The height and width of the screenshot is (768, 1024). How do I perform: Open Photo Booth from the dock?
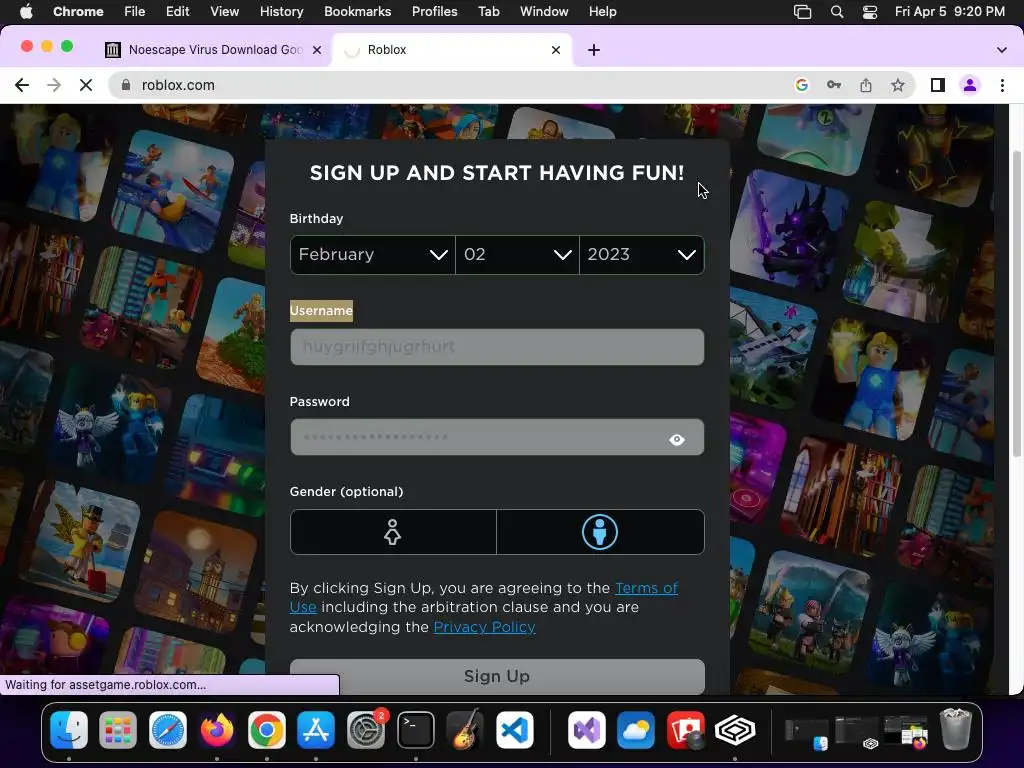pyautogui.click(x=686, y=729)
